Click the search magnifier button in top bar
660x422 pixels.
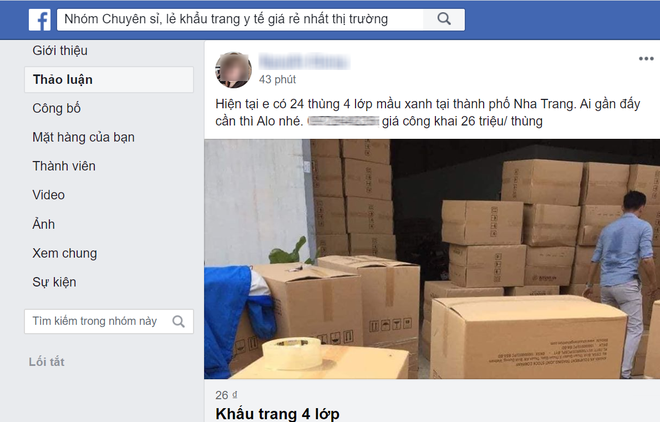(x=444, y=19)
